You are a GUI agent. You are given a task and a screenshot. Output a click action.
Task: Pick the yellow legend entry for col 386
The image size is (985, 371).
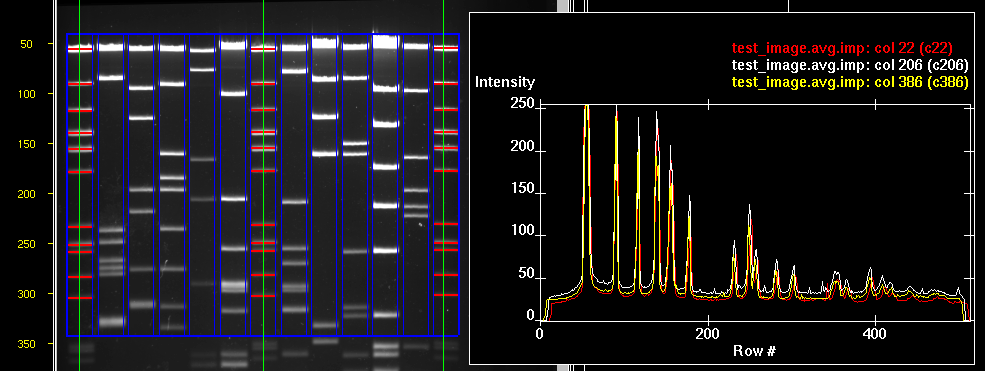coord(849,83)
